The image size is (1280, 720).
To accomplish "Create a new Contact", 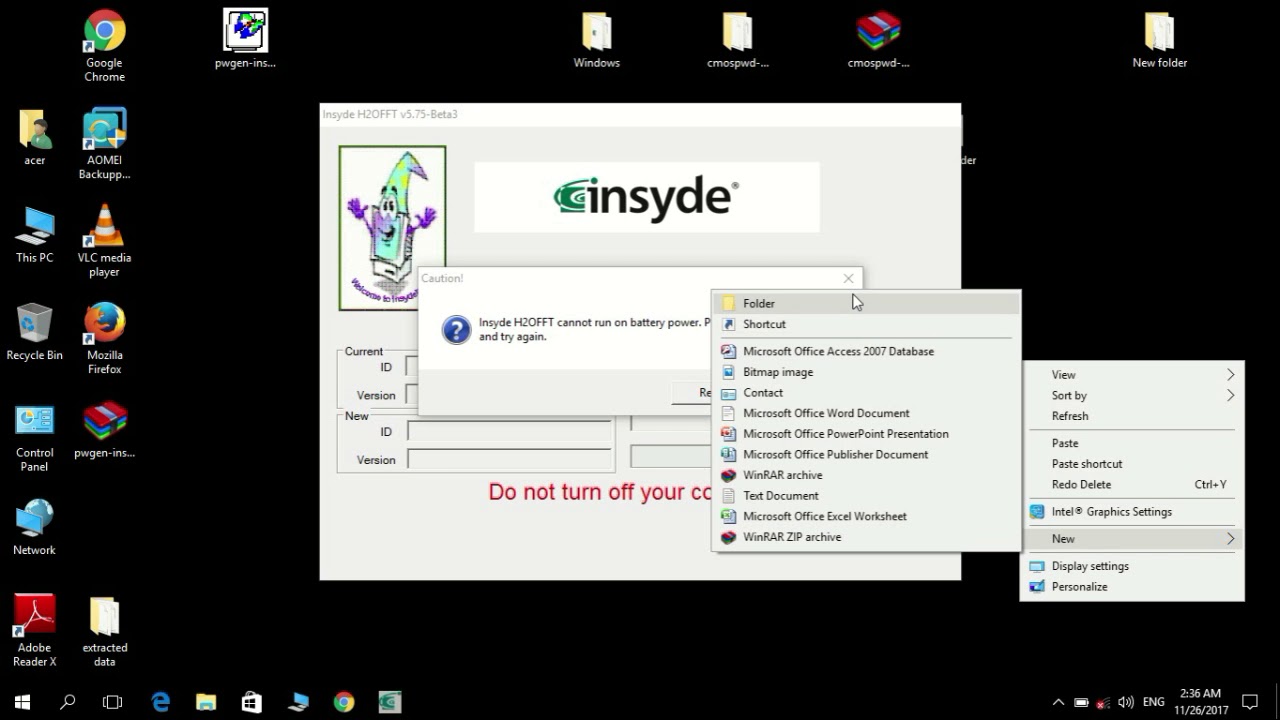I will tap(866, 393).
